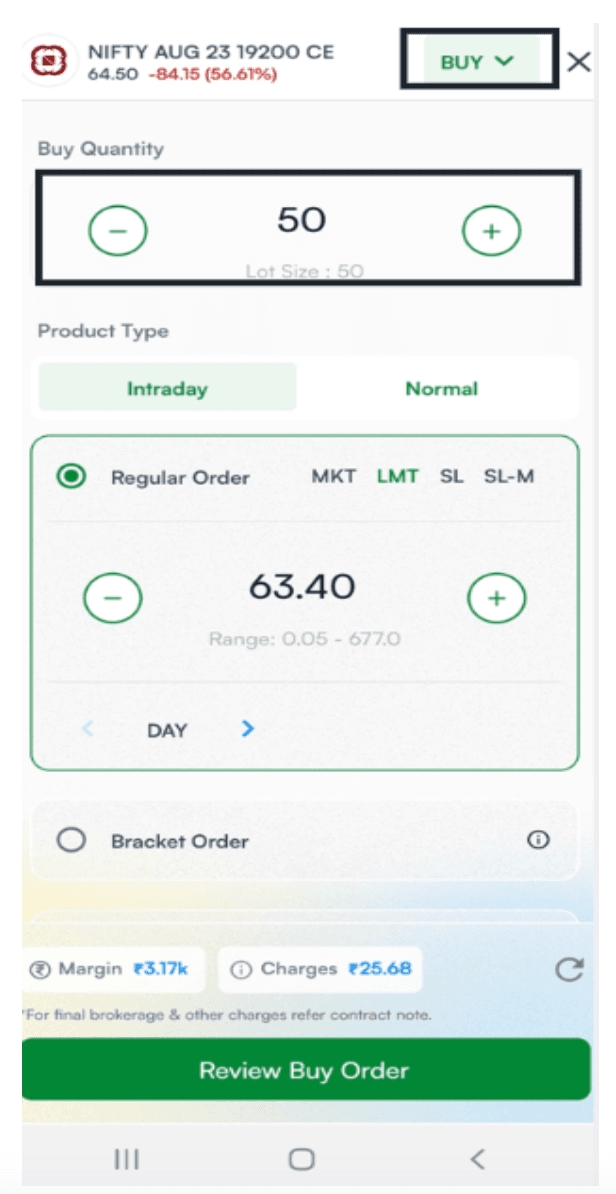The height and width of the screenshot is (1194, 616).
Task: Refresh margin and charges
Action: tap(569, 969)
